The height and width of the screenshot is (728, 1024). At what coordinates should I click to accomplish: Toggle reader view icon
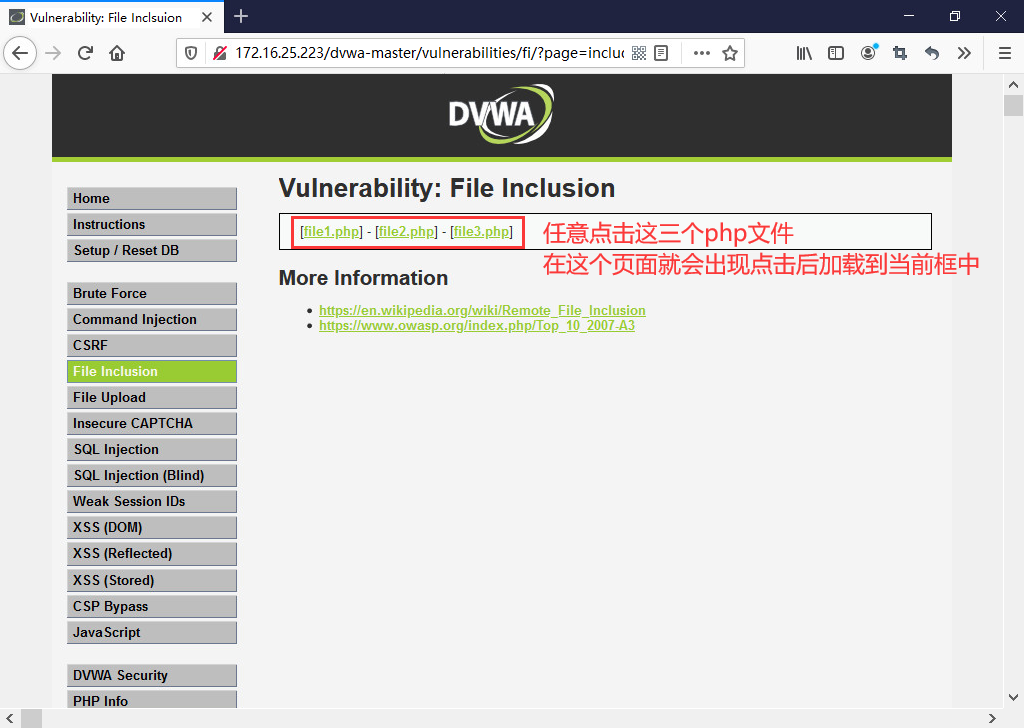661,53
